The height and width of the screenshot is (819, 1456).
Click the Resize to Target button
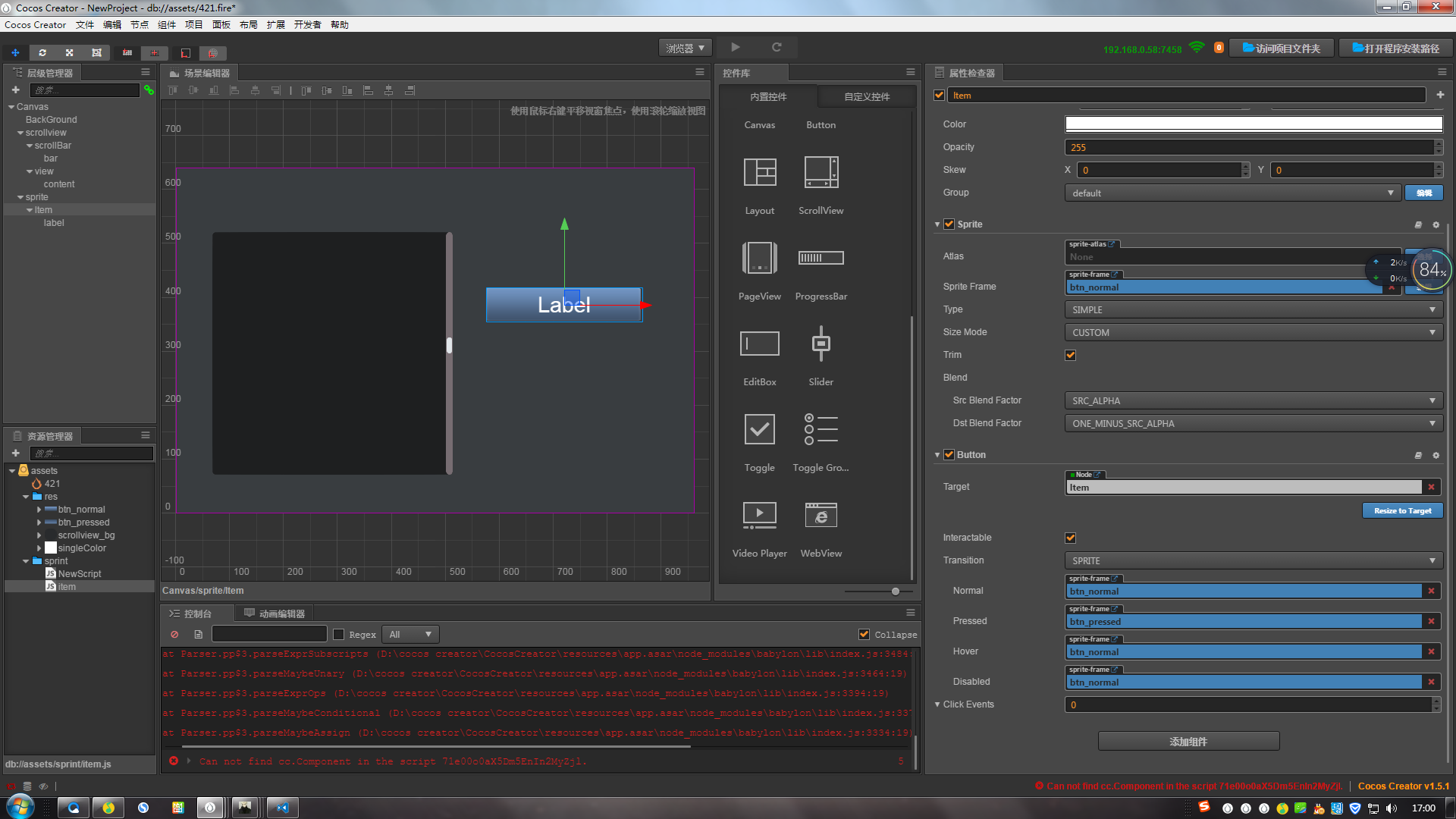[1402, 510]
